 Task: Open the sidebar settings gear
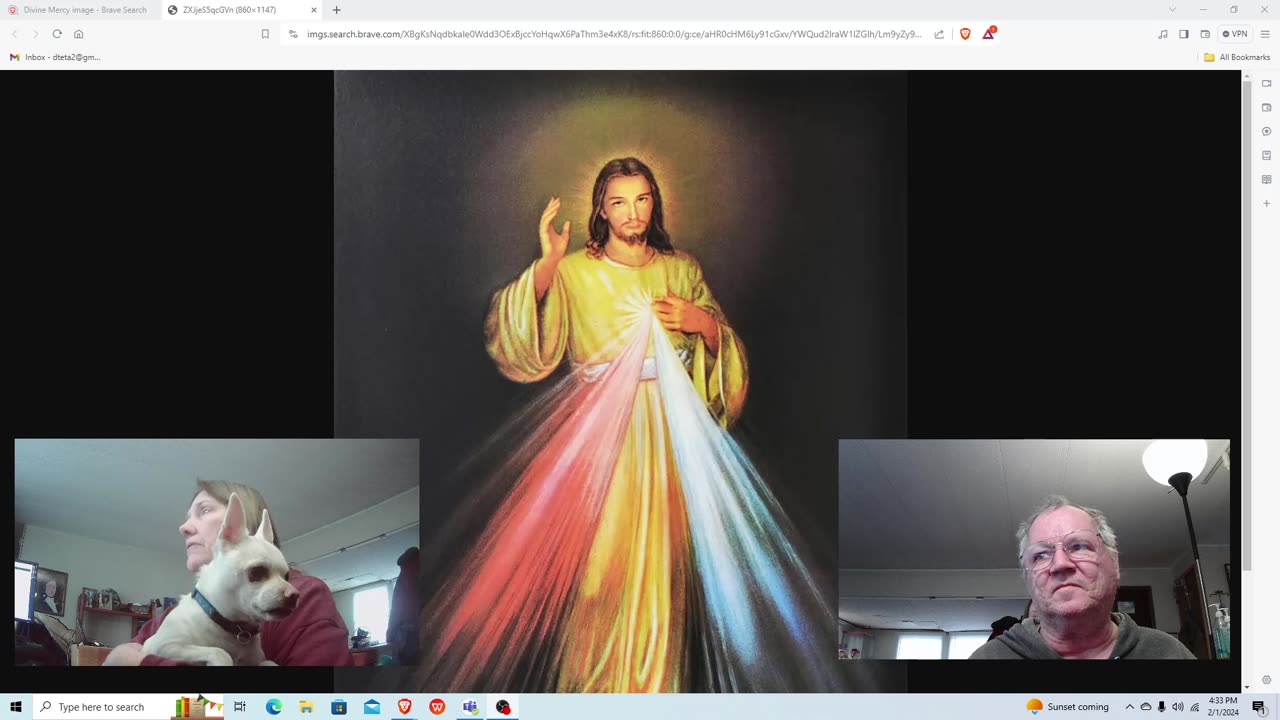[x=1266, y=680]
